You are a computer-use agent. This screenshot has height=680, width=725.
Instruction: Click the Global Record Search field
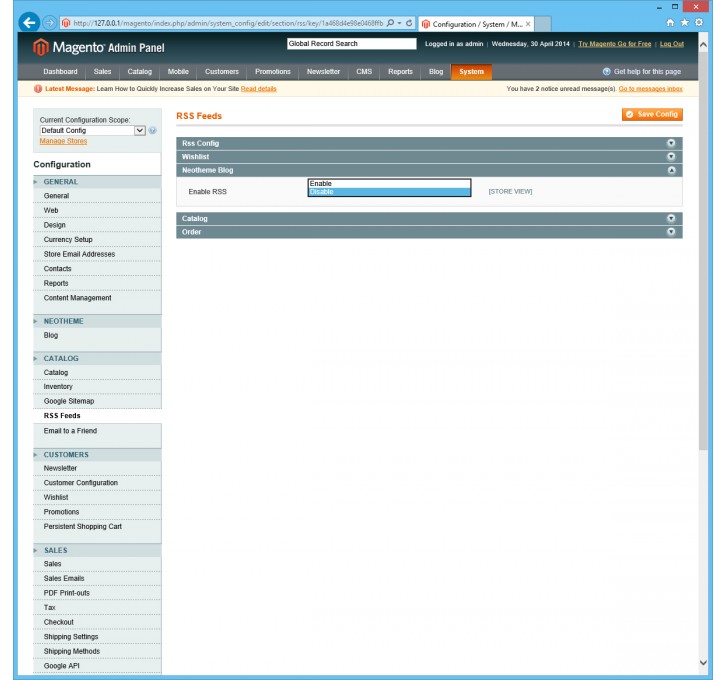click(350, 44)
